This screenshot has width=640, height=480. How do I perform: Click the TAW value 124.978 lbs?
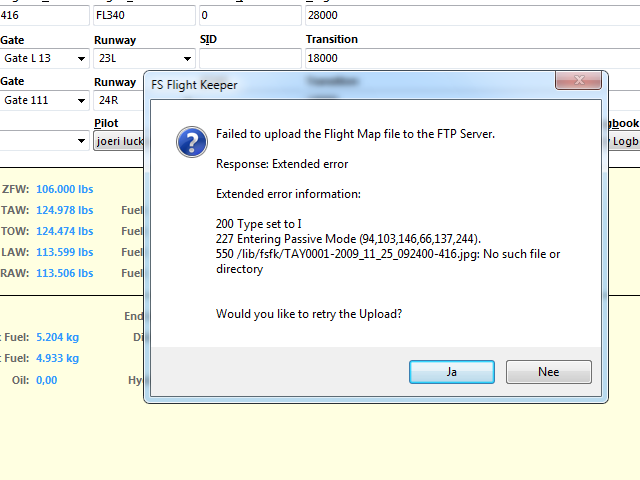point(64,210)
